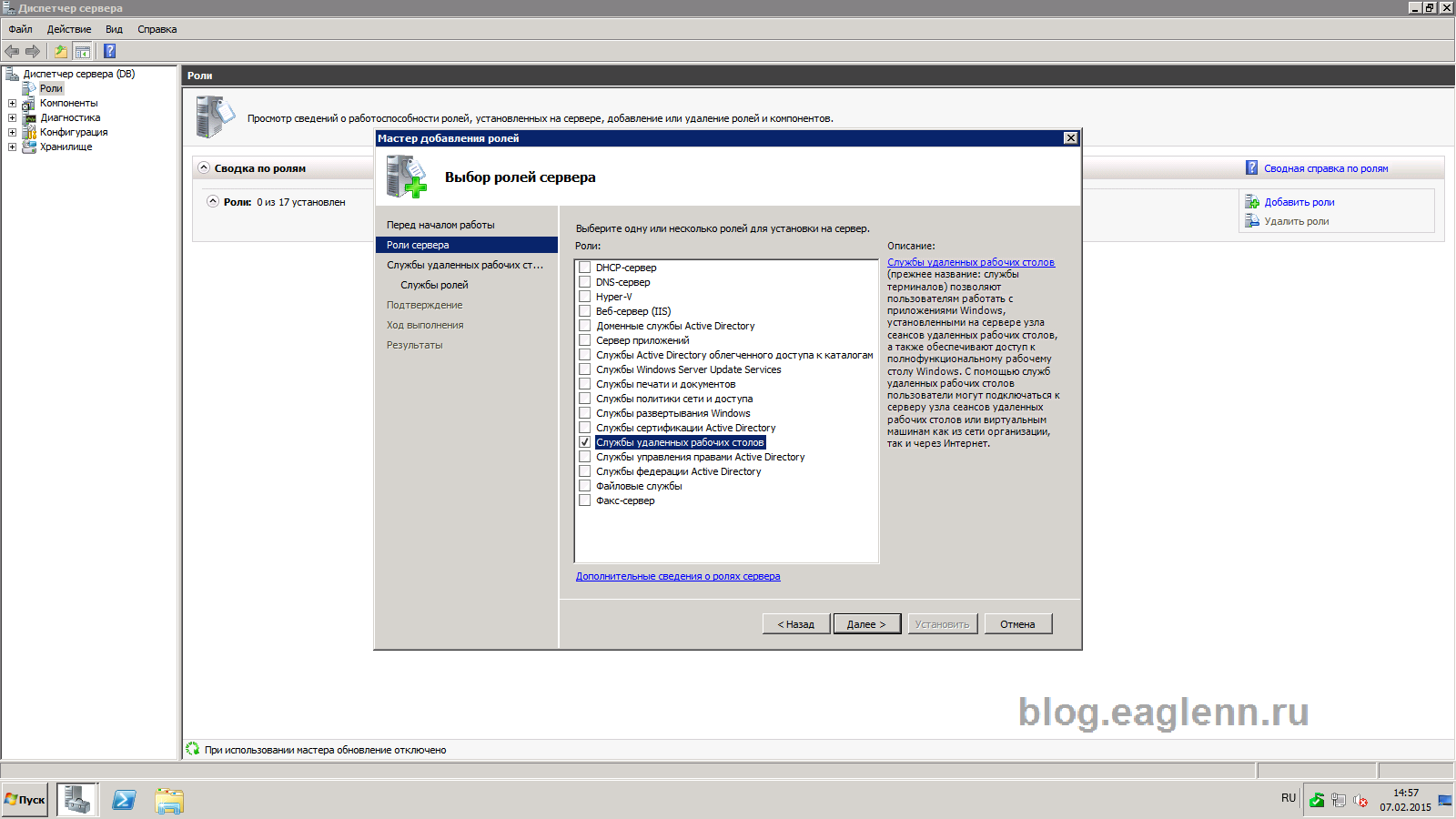Screen dimensions: 1456x819
Task: Click the Хранилище tree icon
Action: point(29,147)
